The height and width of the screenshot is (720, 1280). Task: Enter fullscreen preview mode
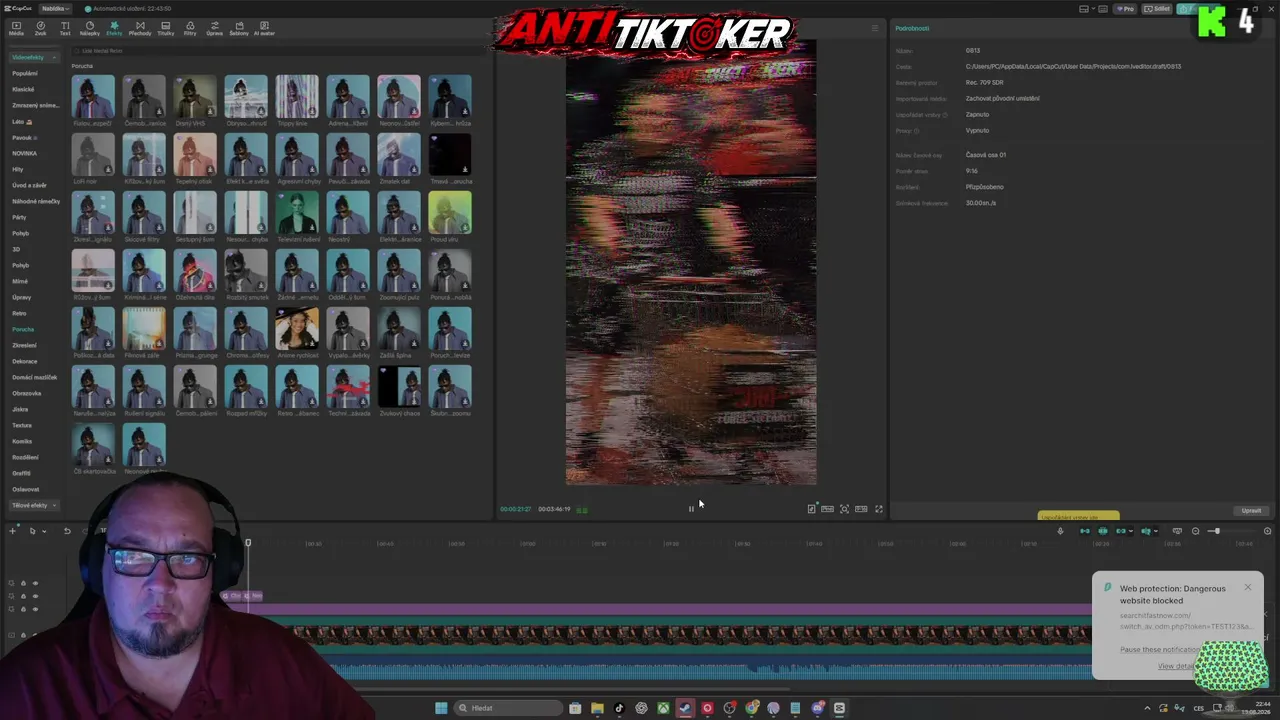click(879, 509)
